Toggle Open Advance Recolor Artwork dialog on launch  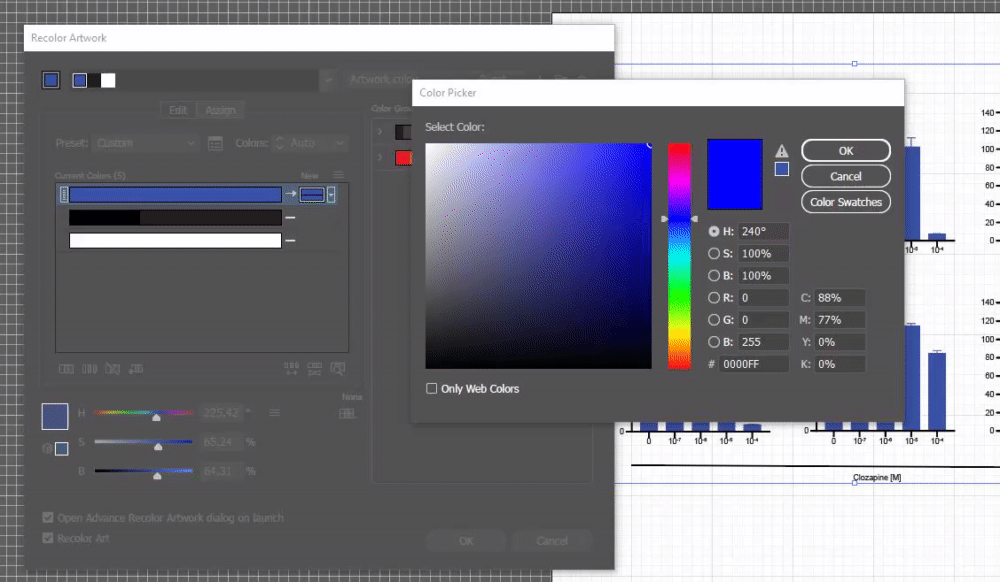[x=48, y=518]
